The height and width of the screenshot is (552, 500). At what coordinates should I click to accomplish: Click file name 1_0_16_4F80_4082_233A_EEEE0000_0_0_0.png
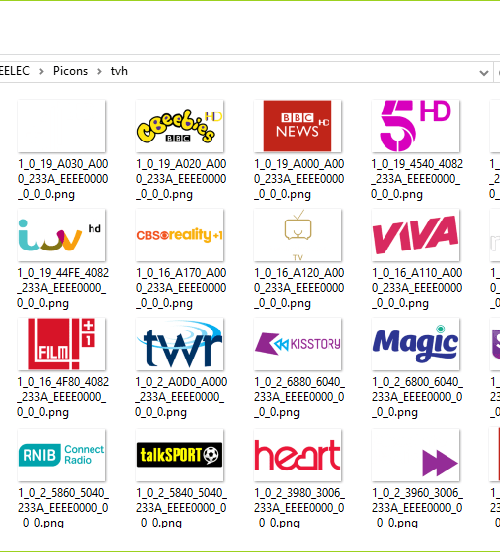point(63,397)
